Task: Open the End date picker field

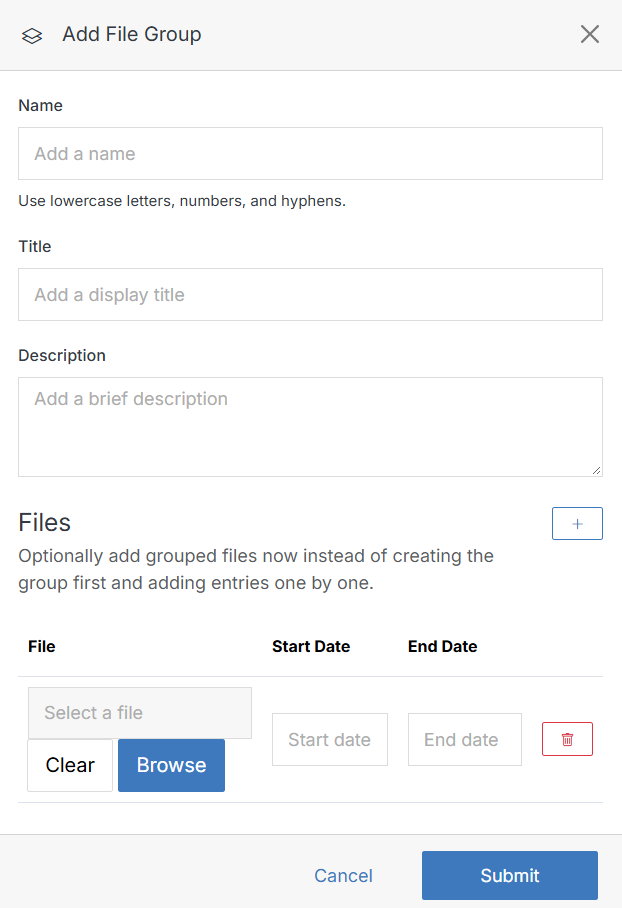Action: point(464,739)
